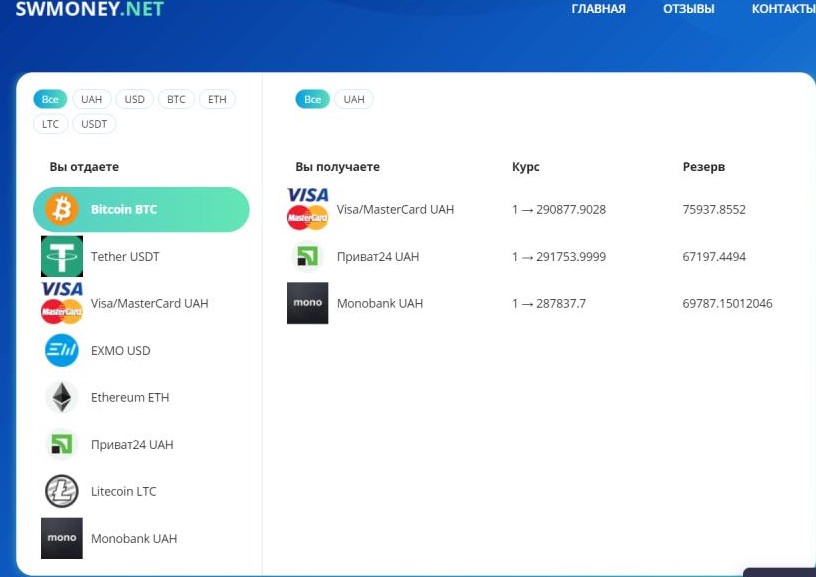The height and width of the screenshot is (577, 816).
Task: Choose Ethereum ETH label to give
Action: [130, 398]
